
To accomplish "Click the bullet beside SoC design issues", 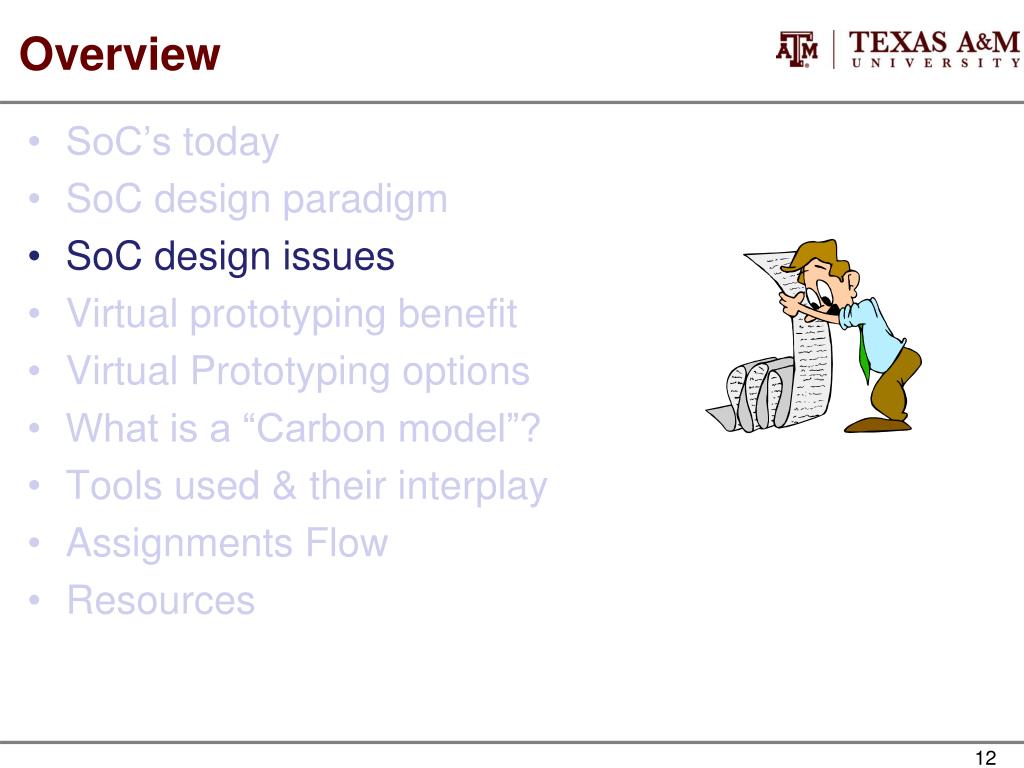I will [x=35, y=256].
